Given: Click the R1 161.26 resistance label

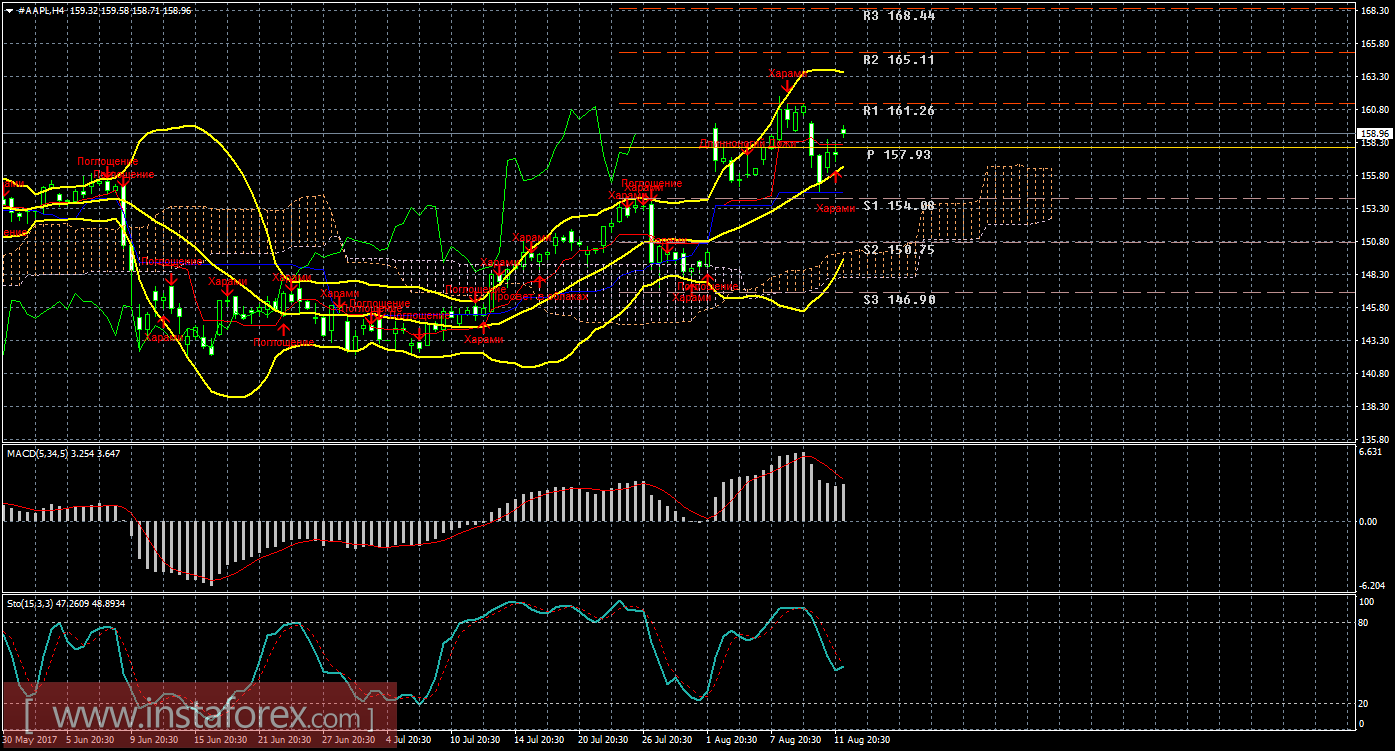Looking at the screenshot, I should point(898,111).
